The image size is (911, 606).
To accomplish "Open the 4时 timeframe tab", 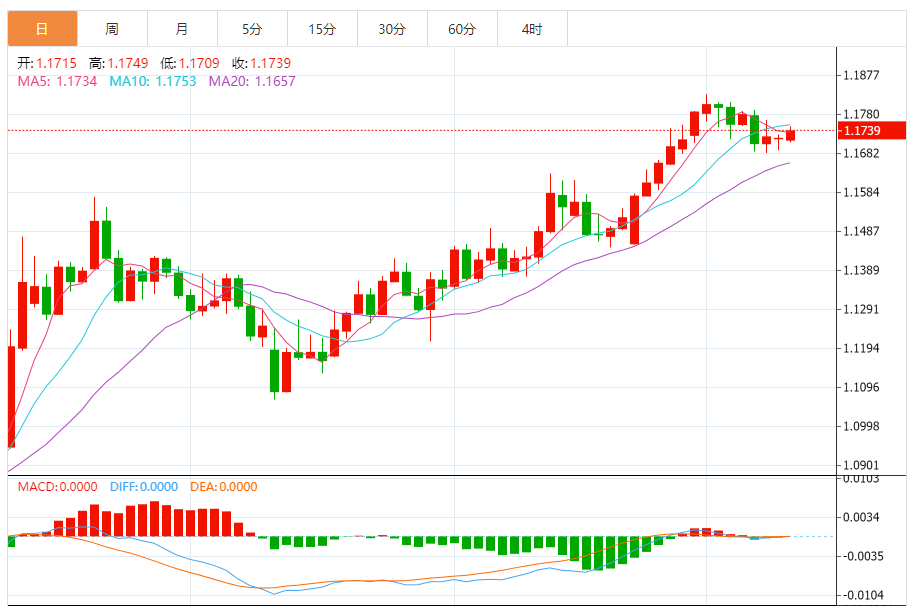I will (x=532, y=28).
